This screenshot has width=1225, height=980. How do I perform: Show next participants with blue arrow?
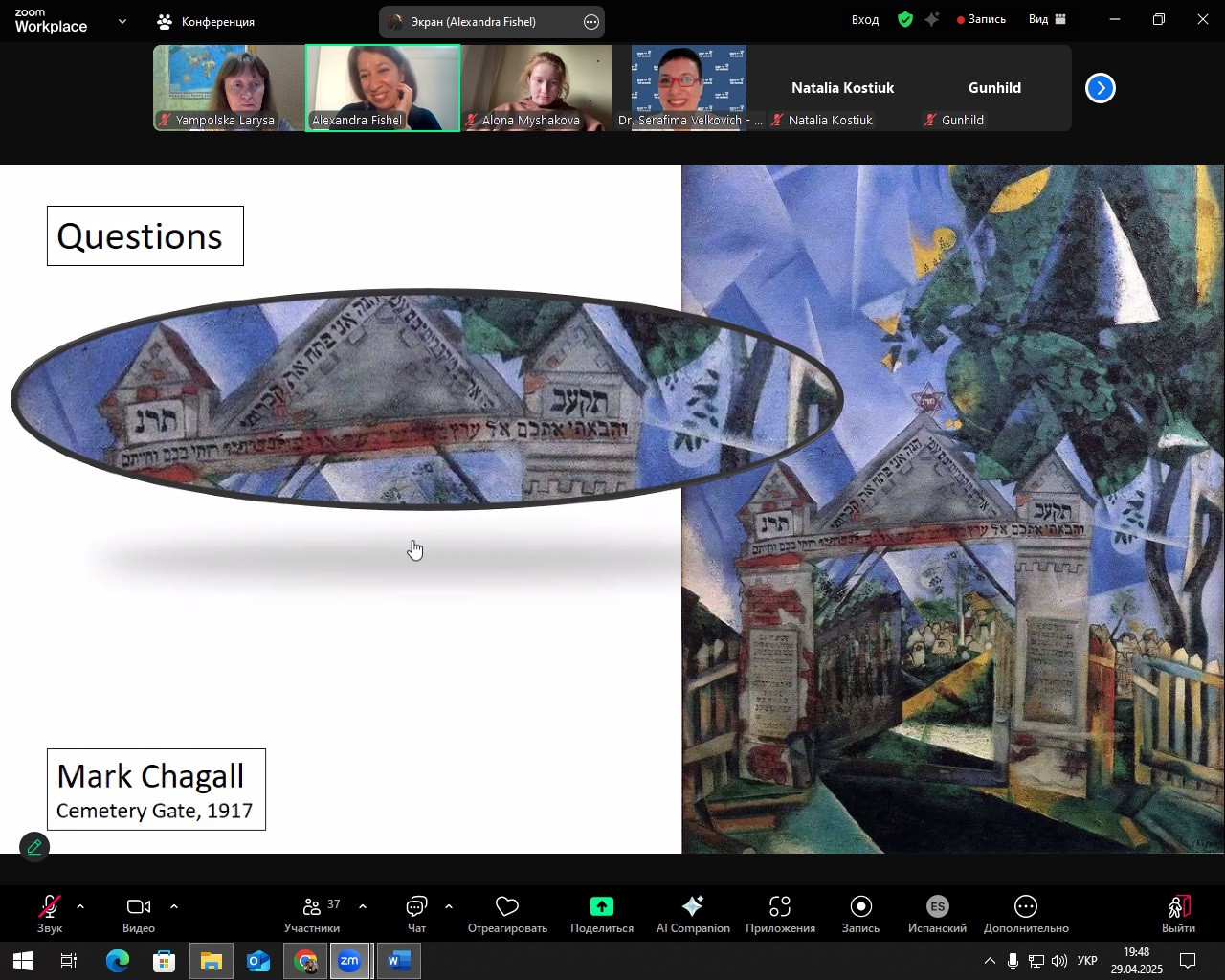pyautogui.click(x=1101, y=88)
